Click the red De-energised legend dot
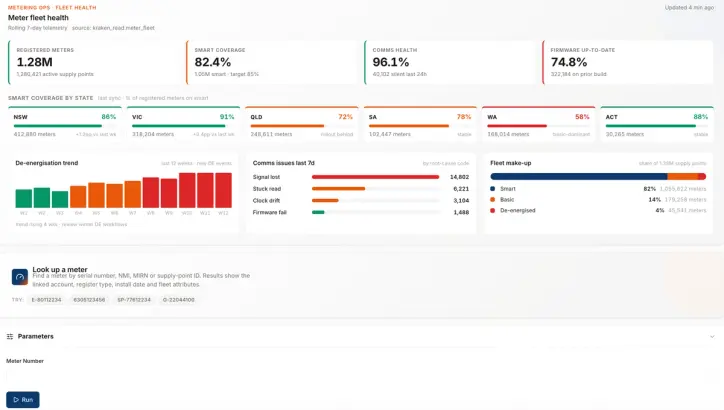The image size is (724, 410). [x=493, y=211]
